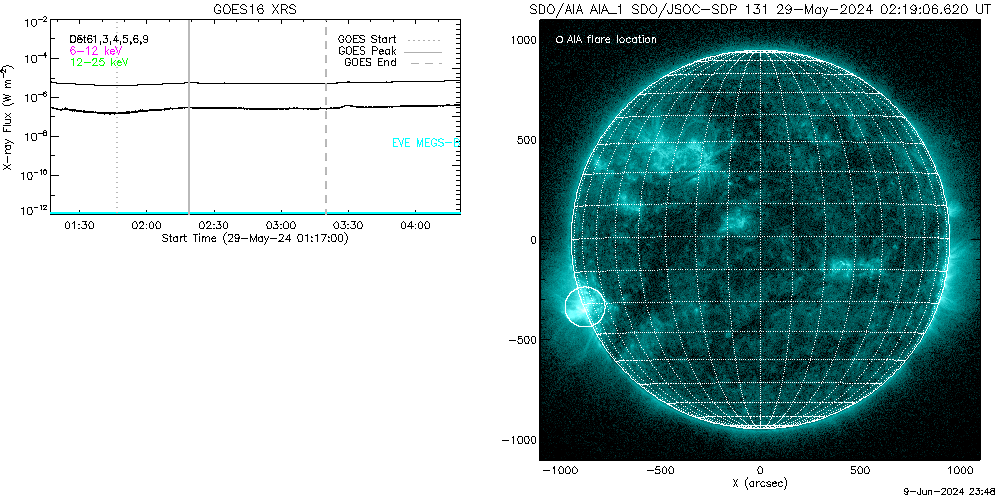Click the solid GOES Peak vertical line
The image size is (1000, 500).
coord(189,117)
